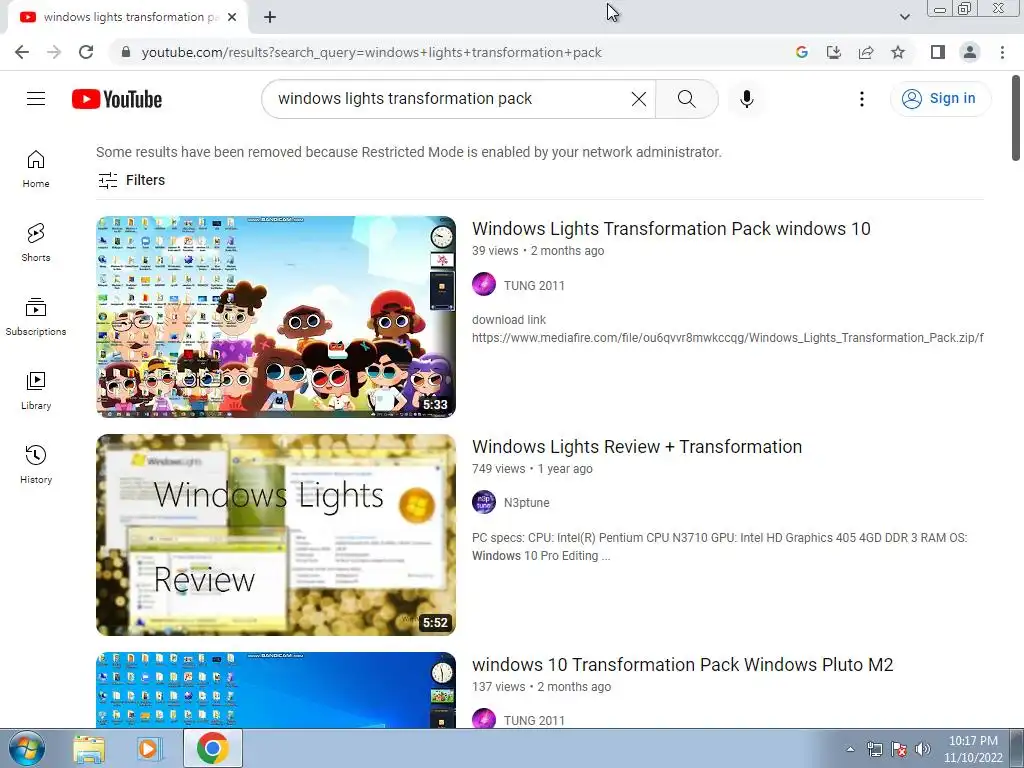Go to the N3ptune channel name
This screenshot has height=768, width=1024.
click(526, 502)
